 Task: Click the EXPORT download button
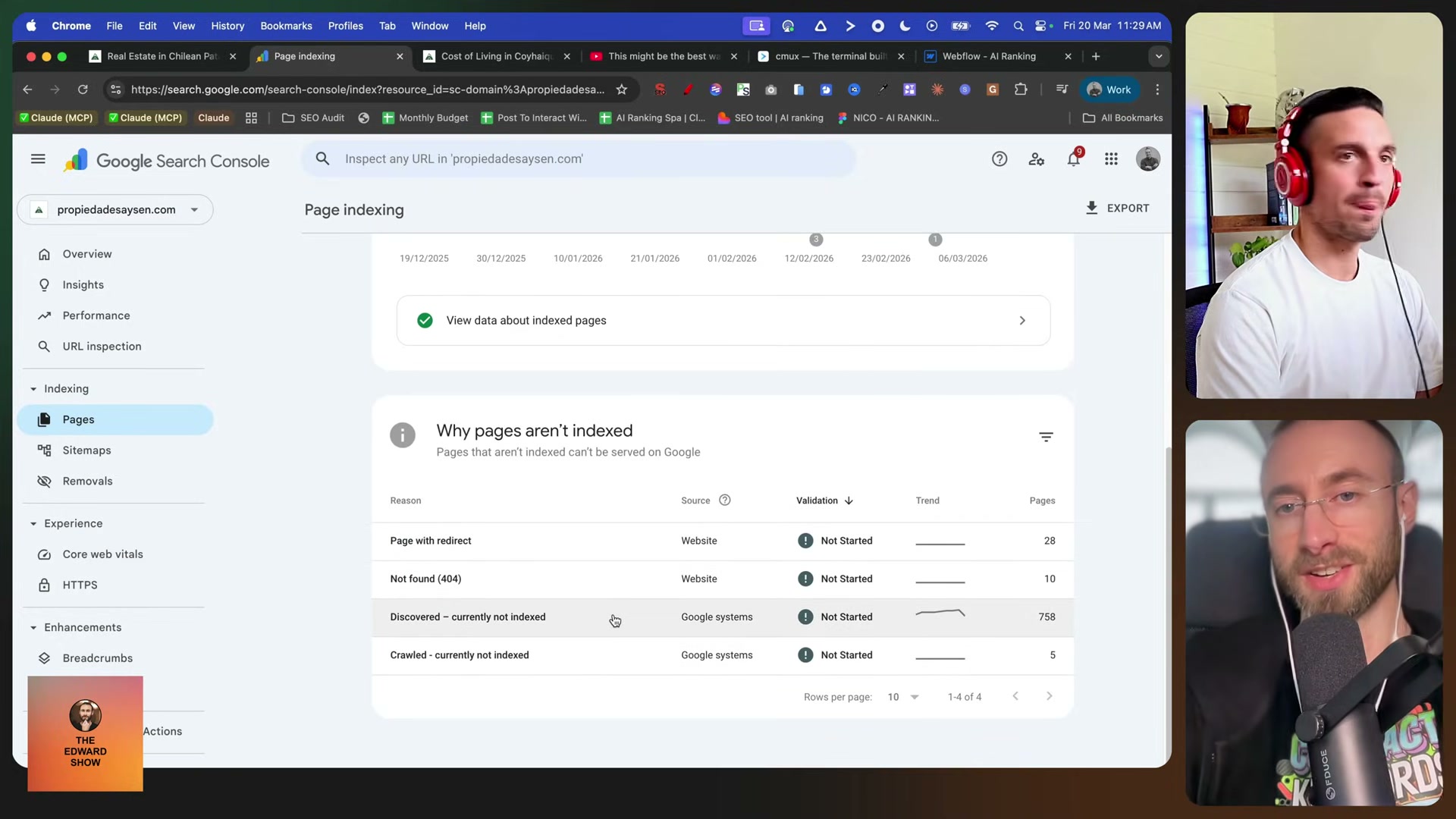1117,208
